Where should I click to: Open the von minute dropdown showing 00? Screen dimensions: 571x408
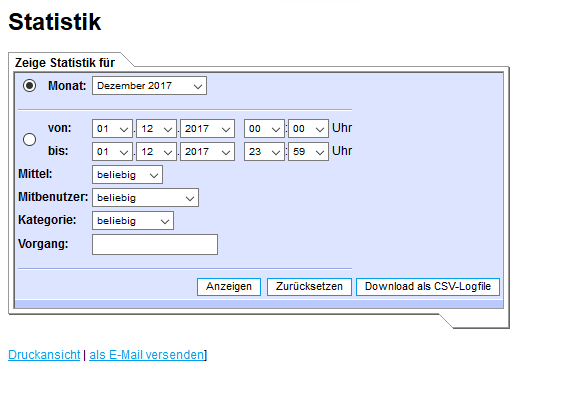[308, 129]
